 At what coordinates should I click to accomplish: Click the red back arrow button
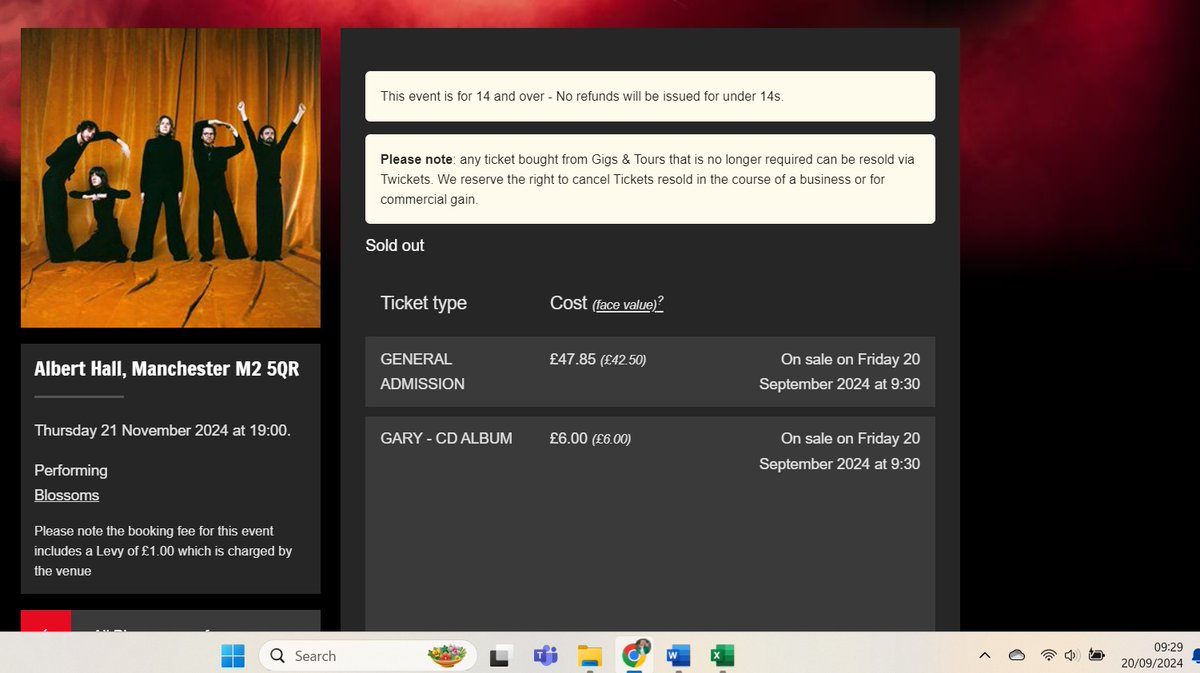click(46, 621)
